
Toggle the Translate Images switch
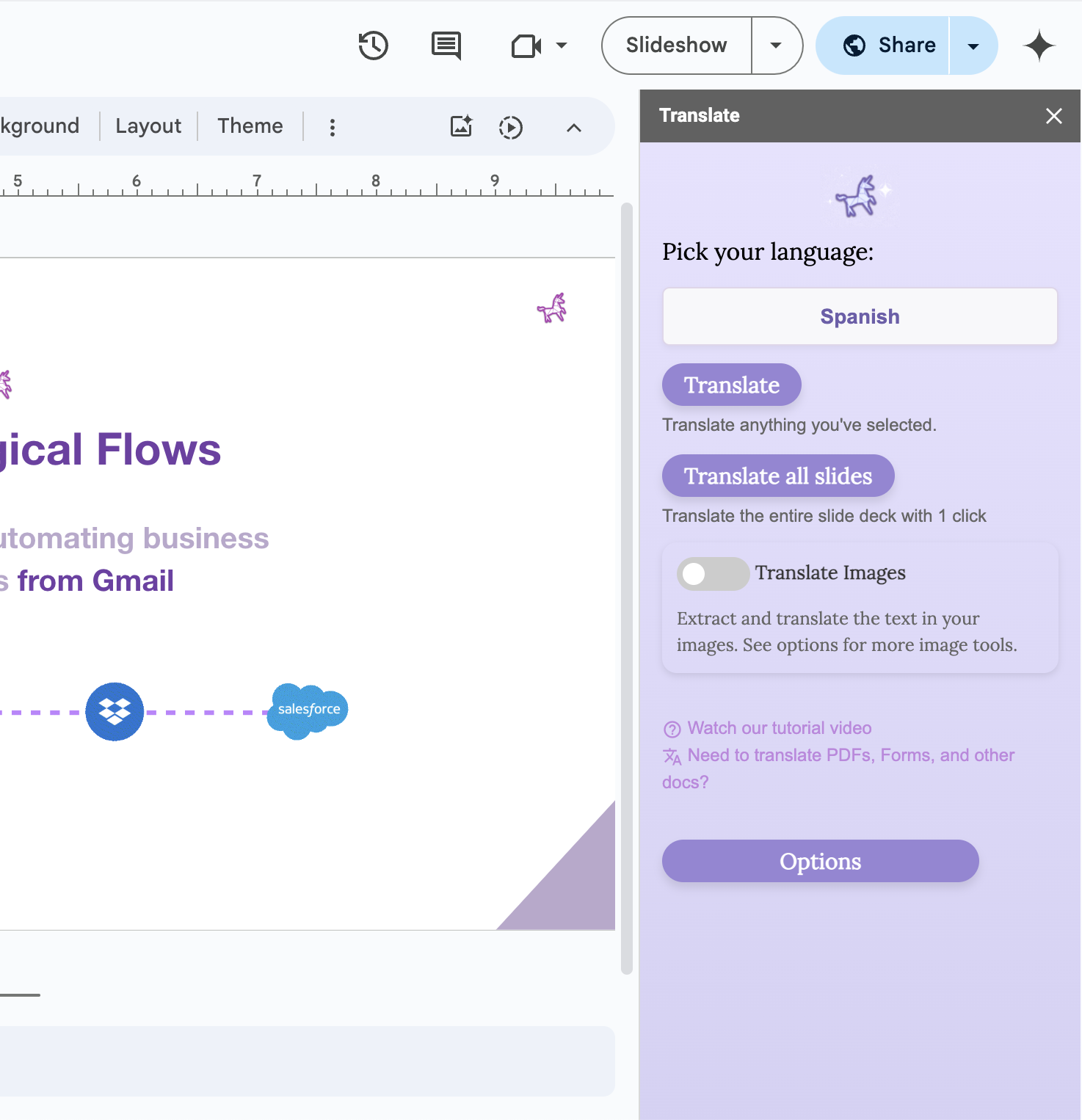pyautogui.click(x=712, y=574)
